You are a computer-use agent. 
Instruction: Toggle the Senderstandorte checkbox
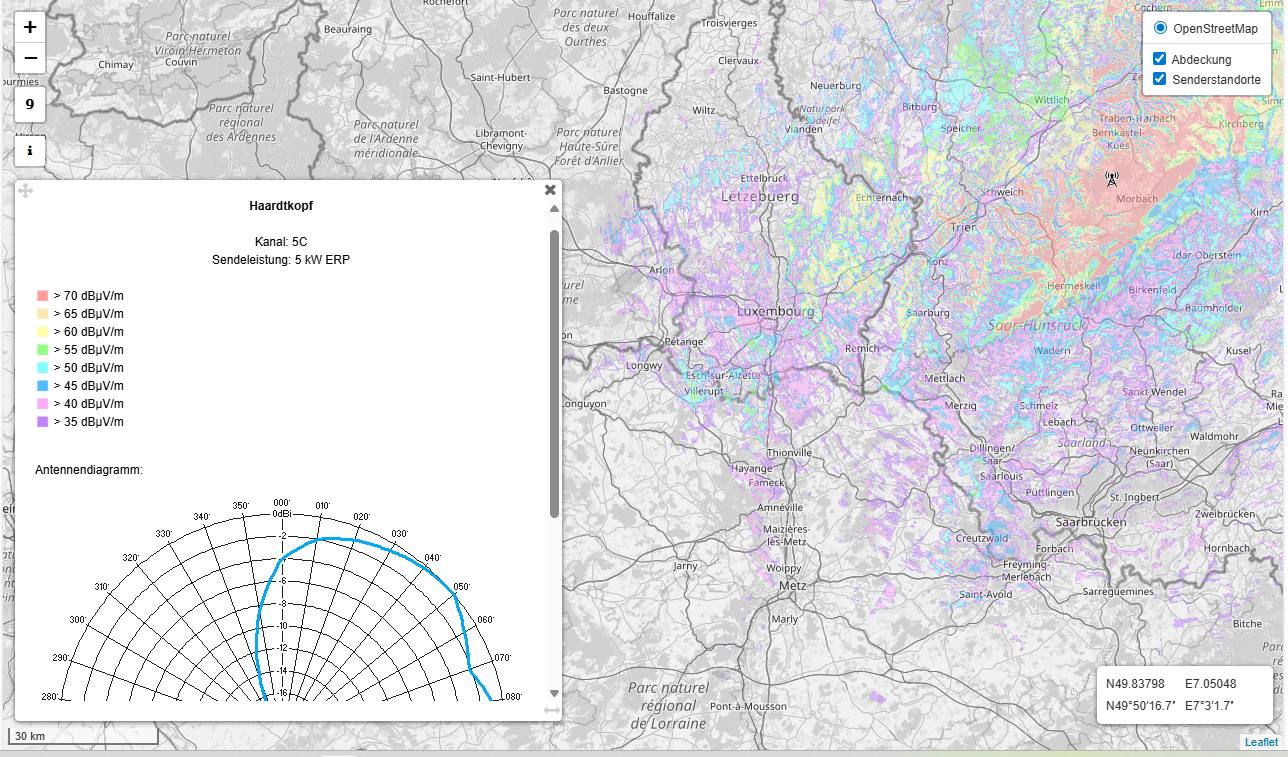[x=1160, y=78]
